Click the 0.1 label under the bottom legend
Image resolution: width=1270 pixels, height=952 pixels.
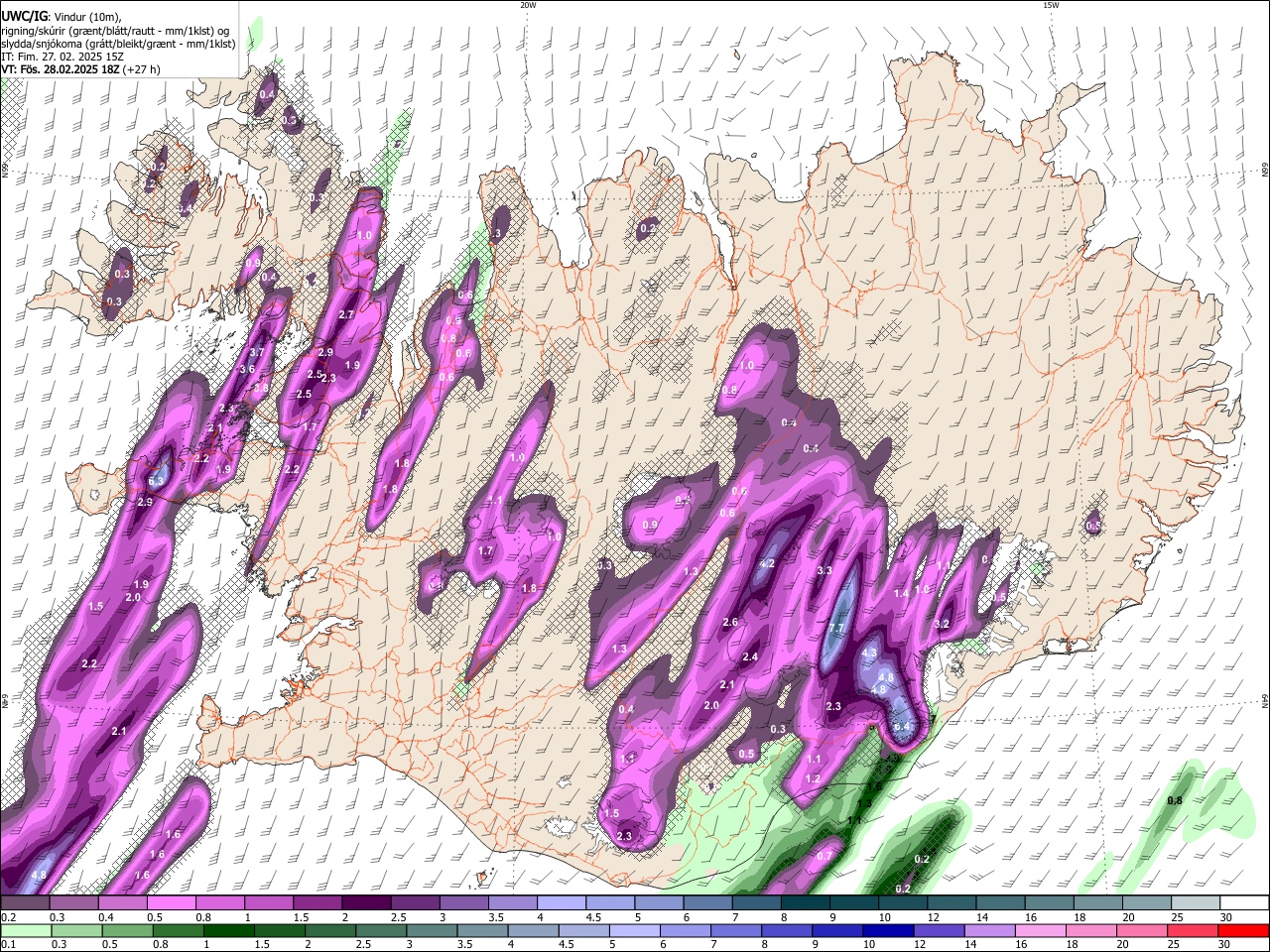[9, 944]
